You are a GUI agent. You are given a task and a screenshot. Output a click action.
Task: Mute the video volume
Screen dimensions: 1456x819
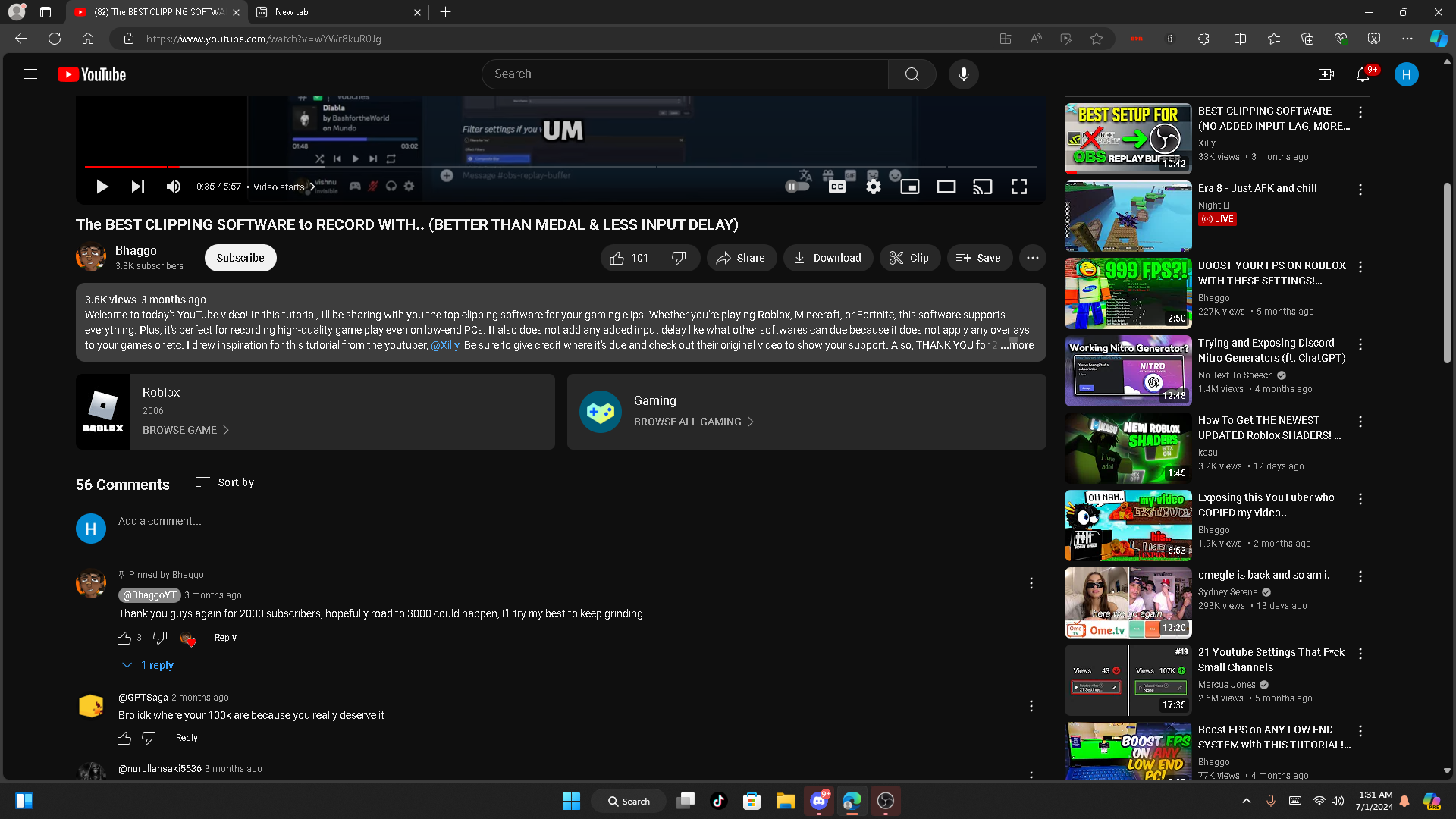point(174,187)
